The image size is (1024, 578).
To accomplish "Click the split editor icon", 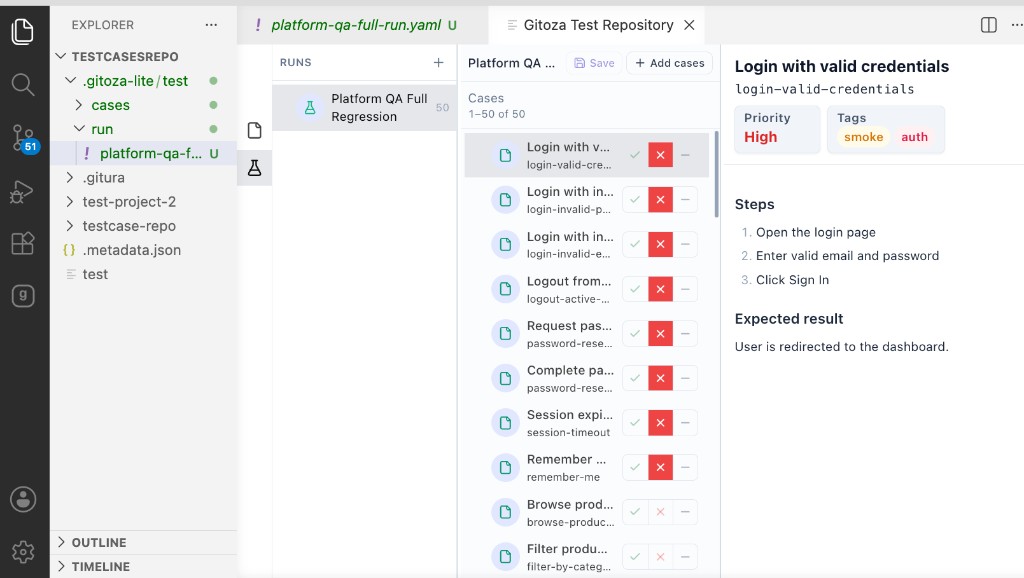I will (989, 25).
